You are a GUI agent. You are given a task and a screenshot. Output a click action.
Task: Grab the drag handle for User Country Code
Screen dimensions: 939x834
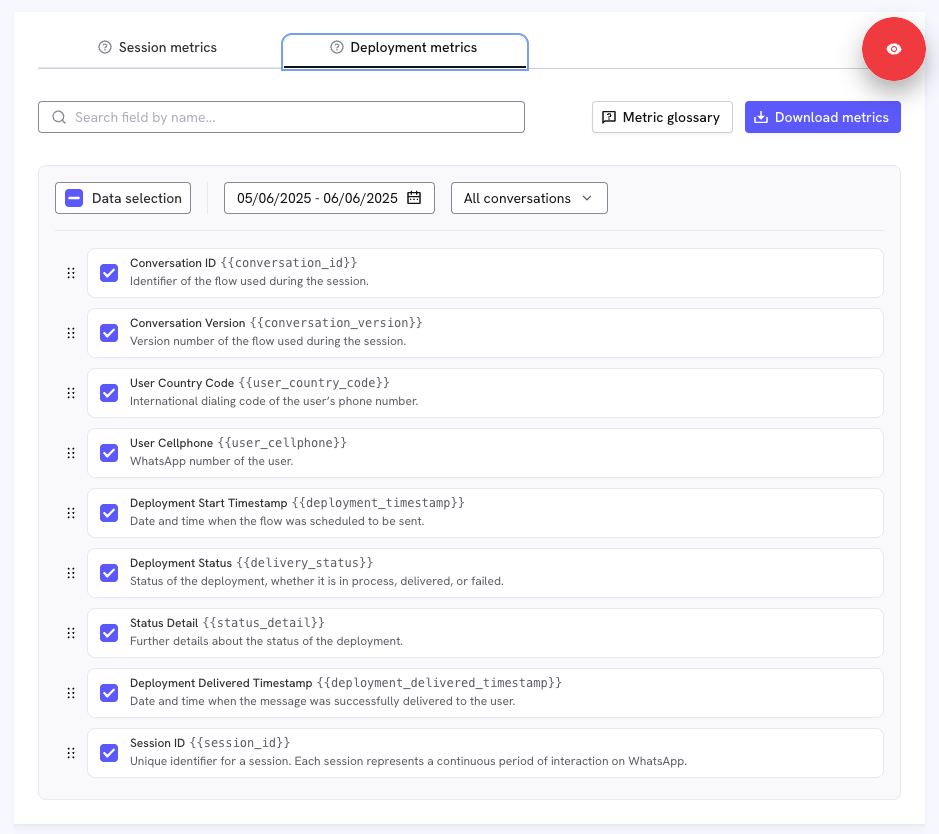(71, 393)
